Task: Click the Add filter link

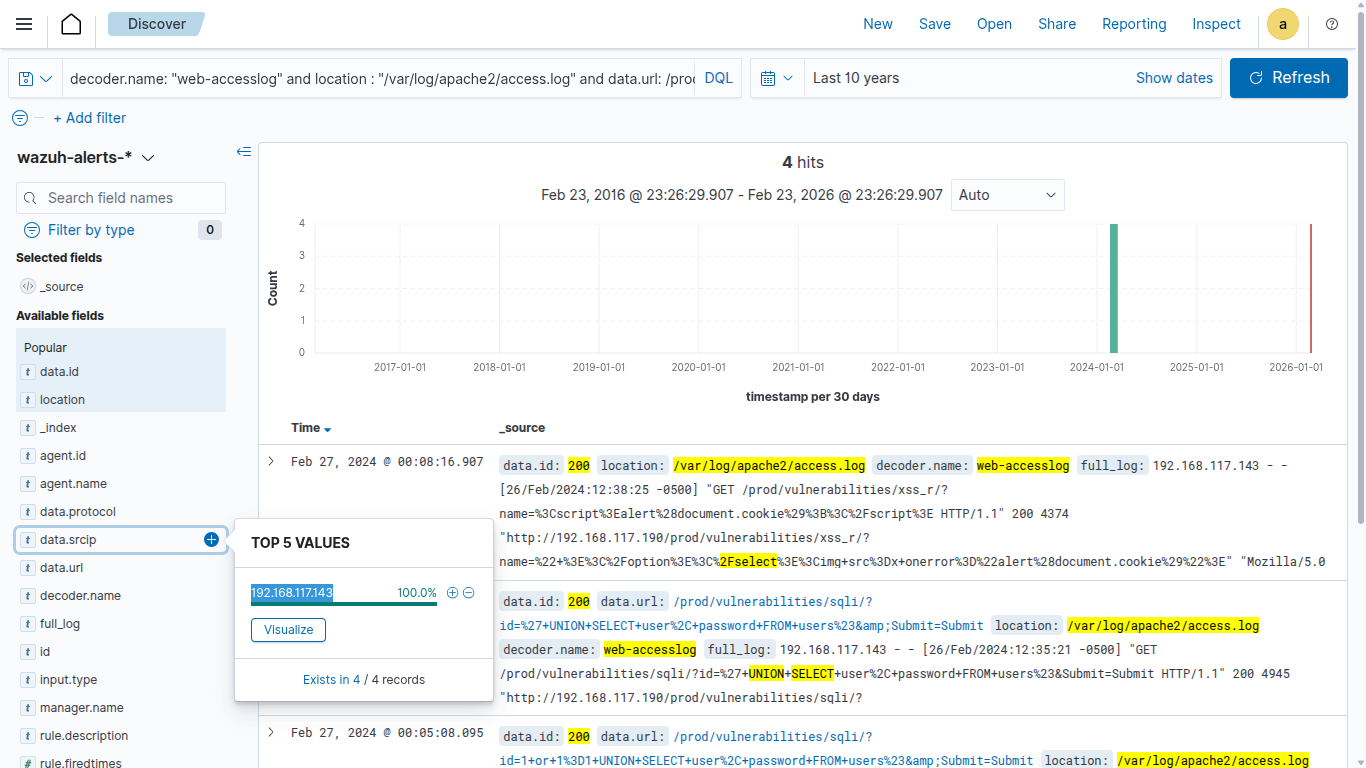Action: 89,118
